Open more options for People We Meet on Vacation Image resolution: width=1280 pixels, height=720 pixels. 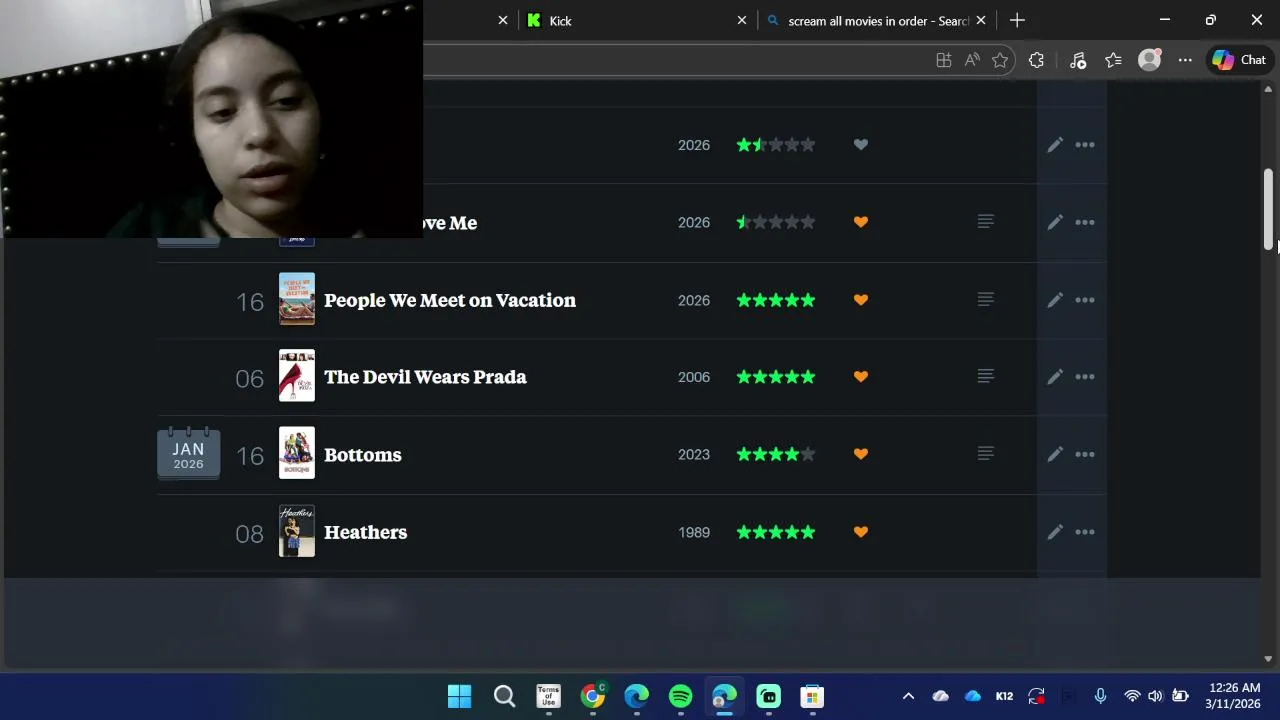point(1085,300)
